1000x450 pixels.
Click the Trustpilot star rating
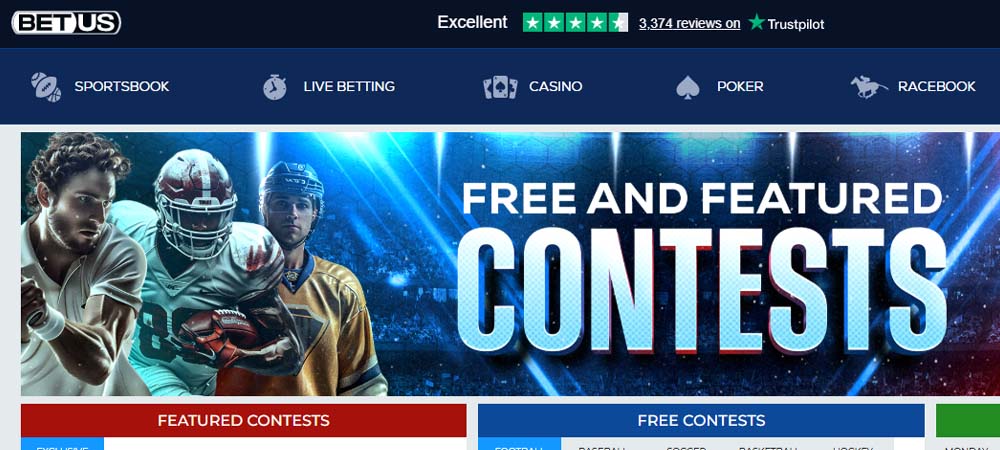click(x=575, y=22)
